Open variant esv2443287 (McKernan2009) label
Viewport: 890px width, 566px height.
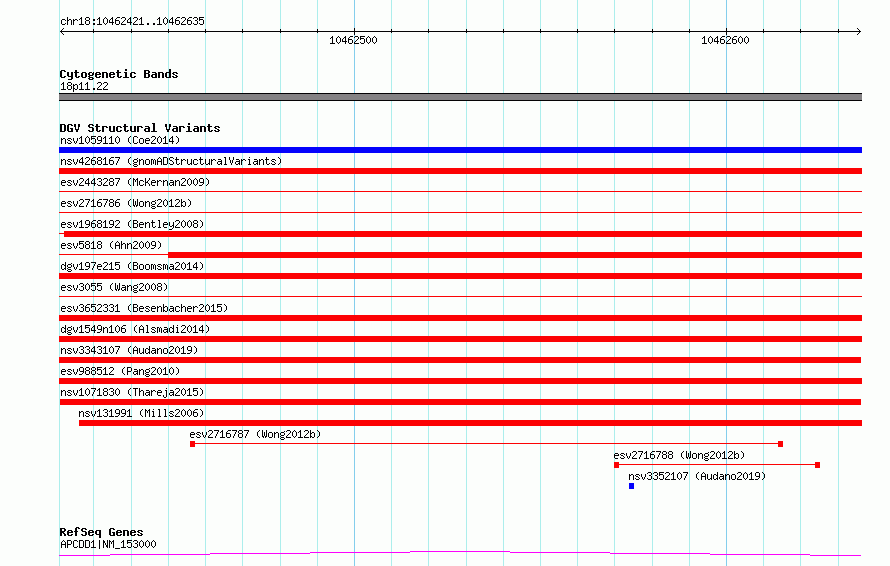[135, 182]
